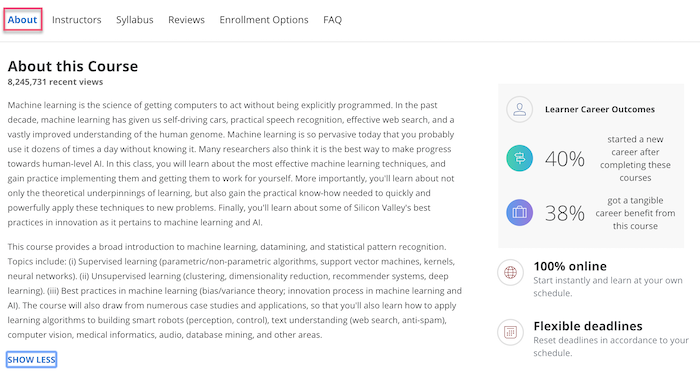The image size is (700, 372).
Task: Click the 100% online heading
Action: click(570, 266)
